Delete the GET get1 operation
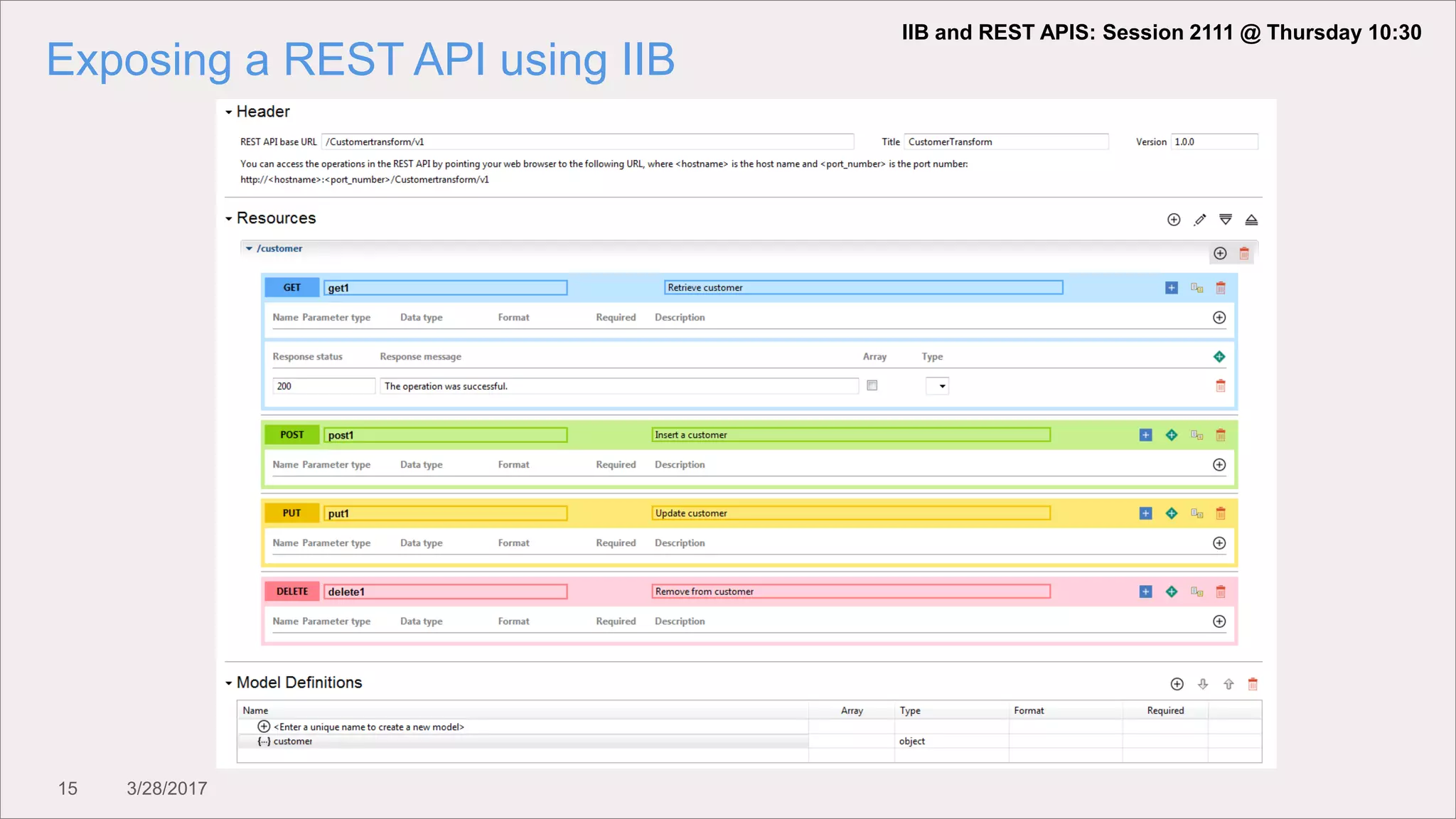 click(1221, 288)
